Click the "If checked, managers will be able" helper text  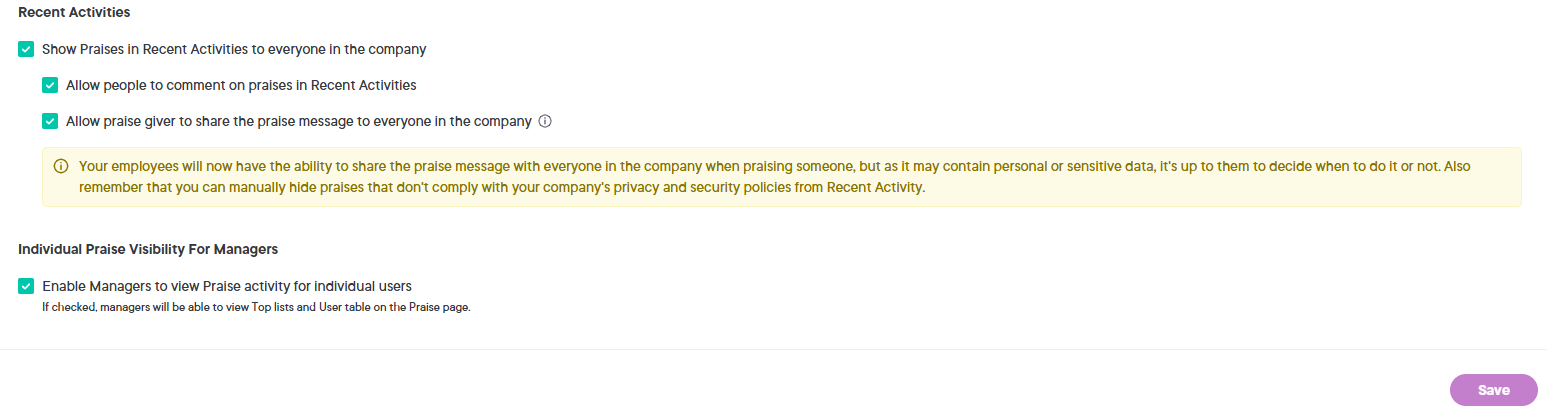tap(255, 307)
